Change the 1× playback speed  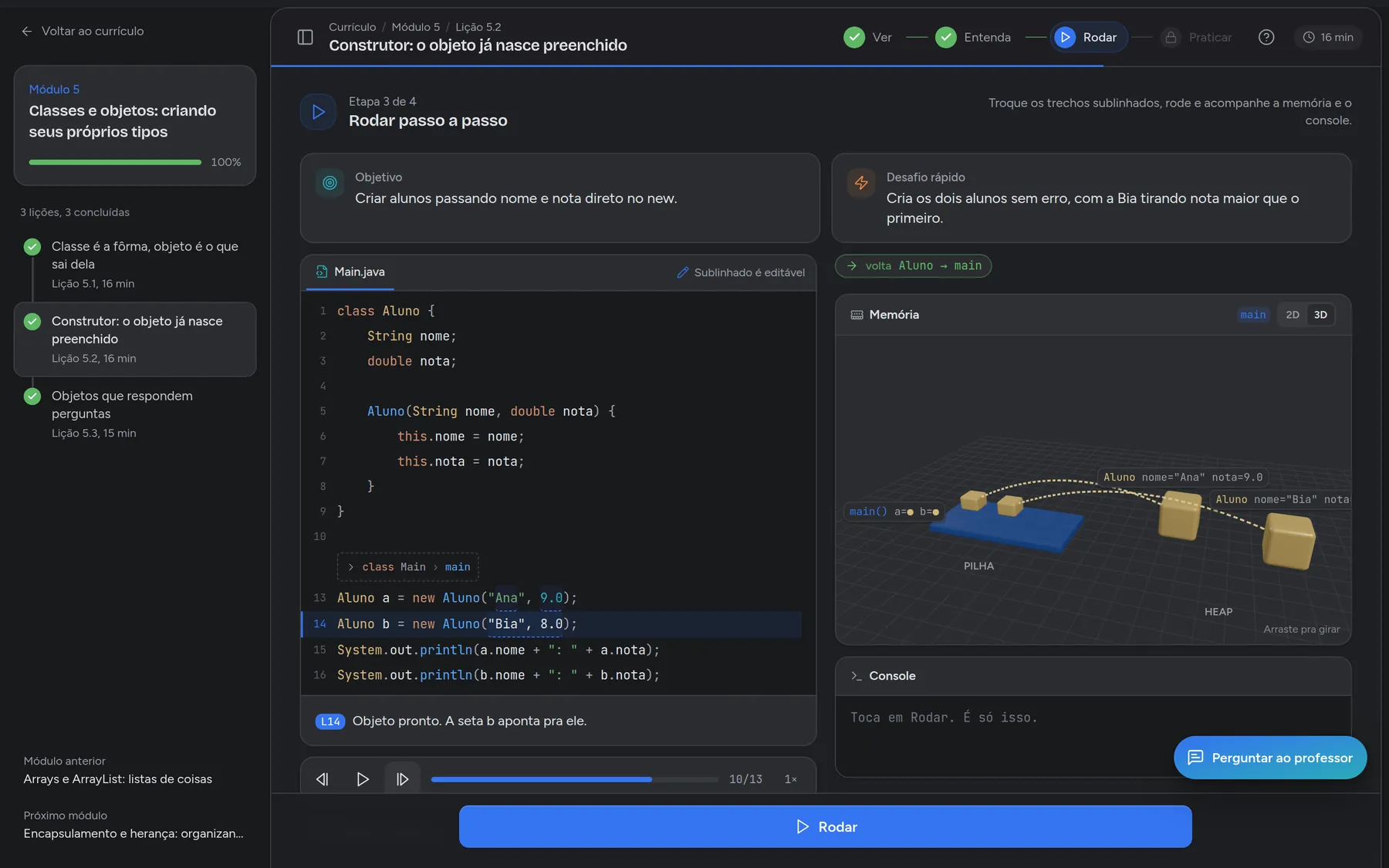click(791, 779)
